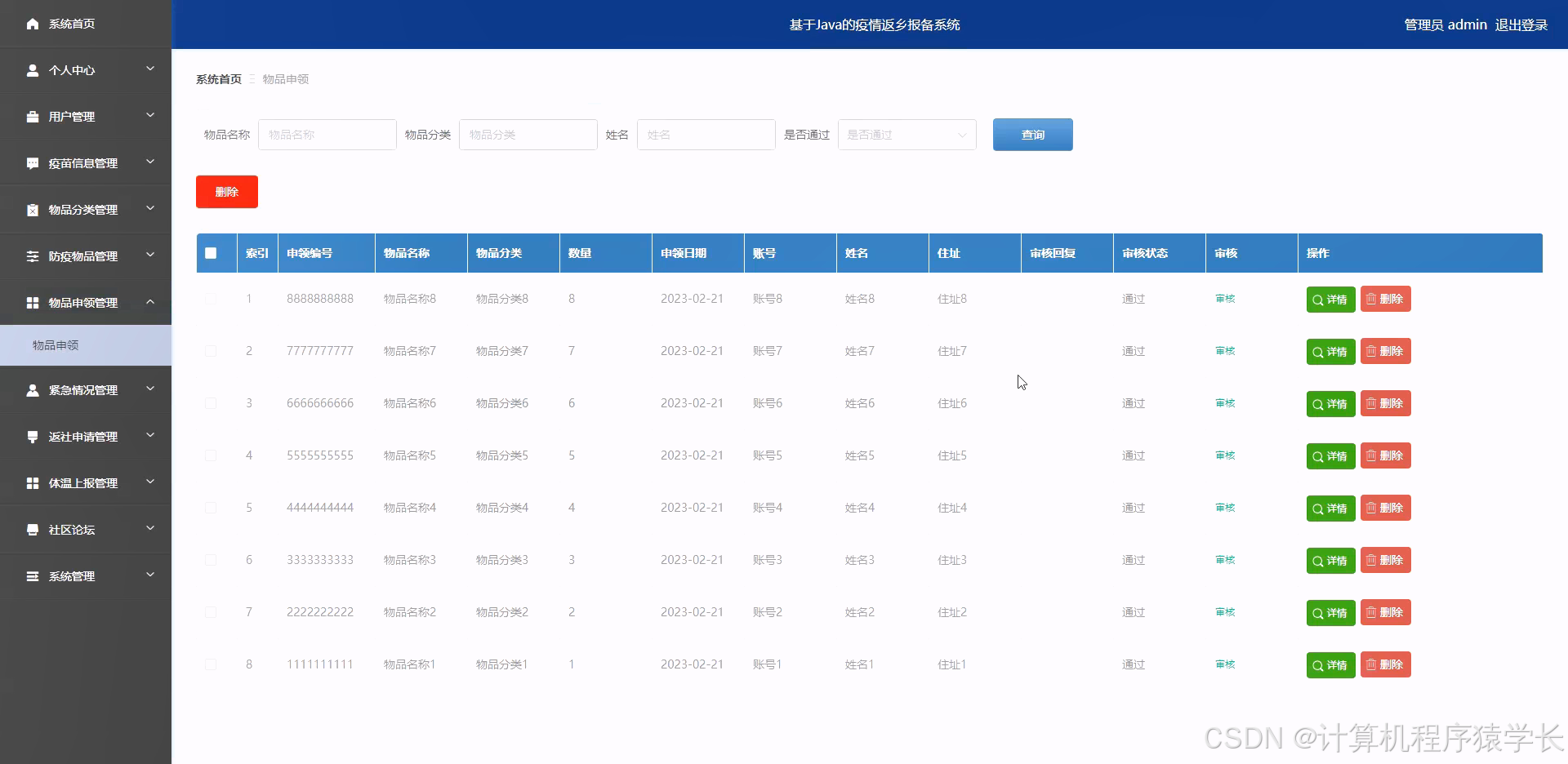Click the magnifier icon in first 详情 button
Screen dimensions: 1568x764
coord(1317,299)
